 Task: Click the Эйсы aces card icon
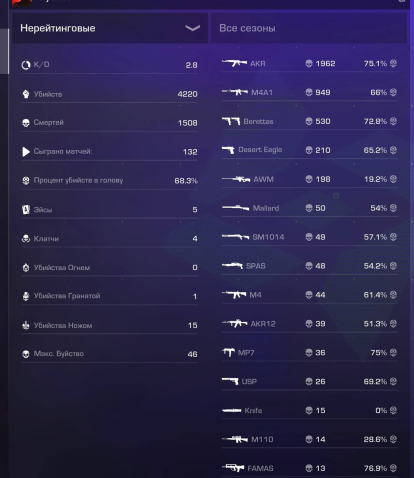click(x=26, y=210)
